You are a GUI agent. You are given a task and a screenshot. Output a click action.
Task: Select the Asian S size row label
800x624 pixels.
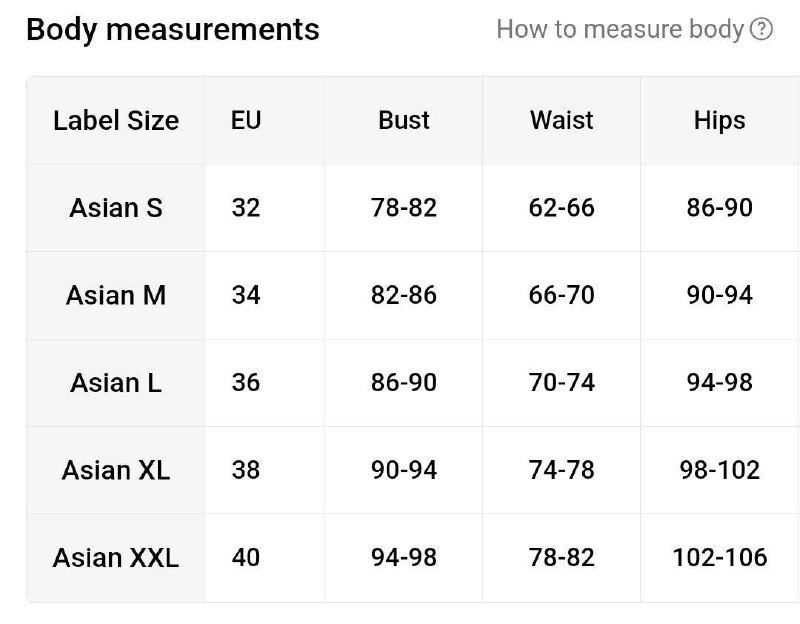pyautogui.click(x=116, y=208)
